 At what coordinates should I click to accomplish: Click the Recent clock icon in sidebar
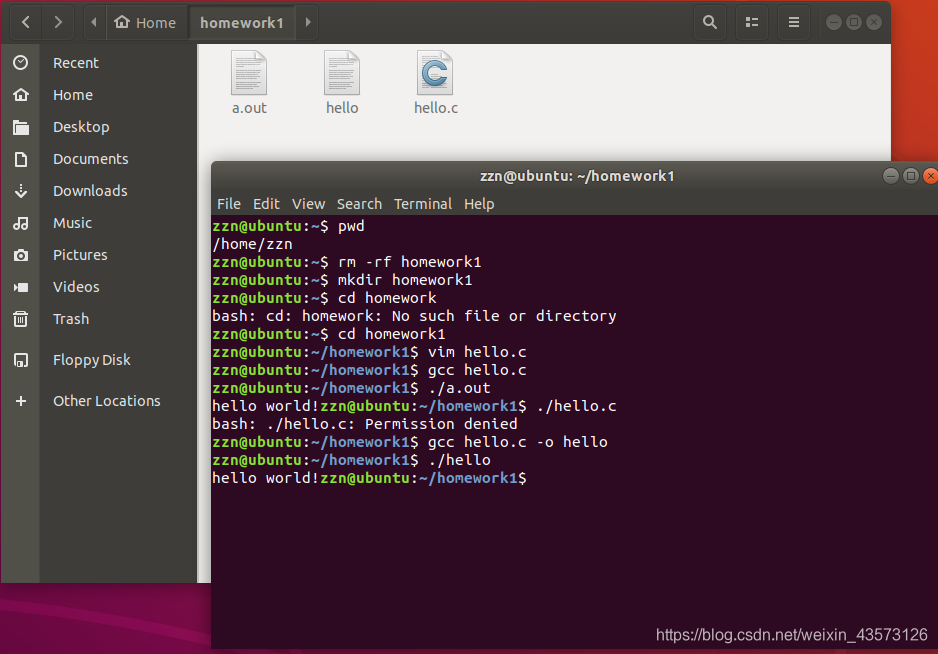(x=21, y=63)
